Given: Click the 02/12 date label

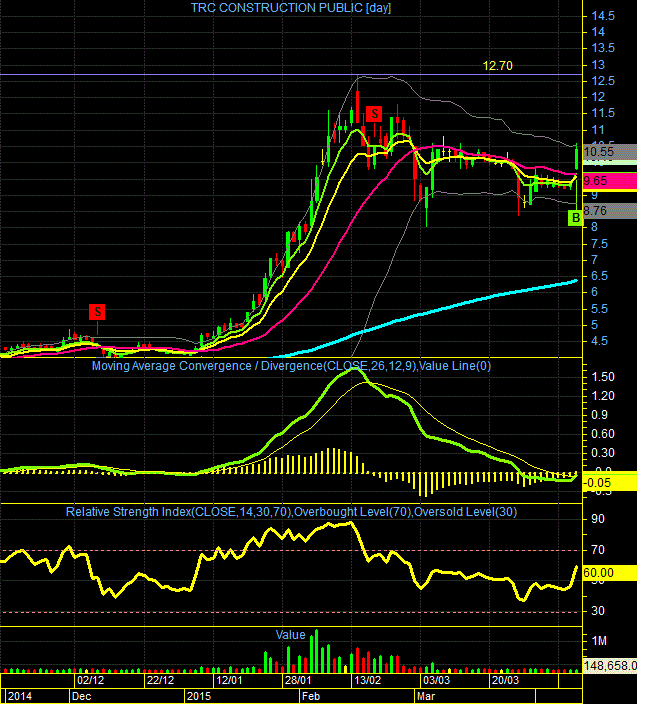Looking at the screenshot, I should (90, 680).
